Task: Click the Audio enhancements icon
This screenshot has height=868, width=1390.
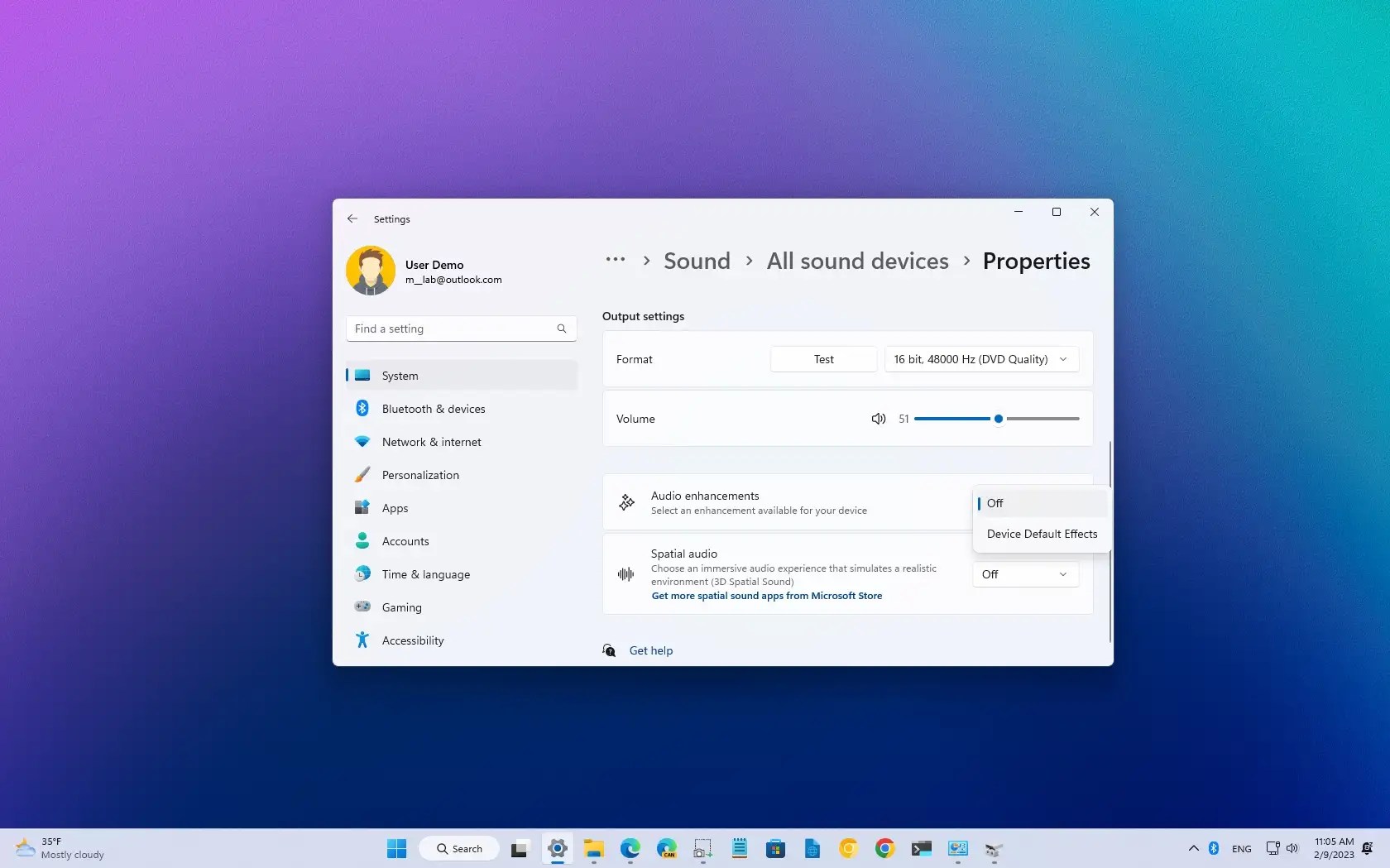Action: 626,502
